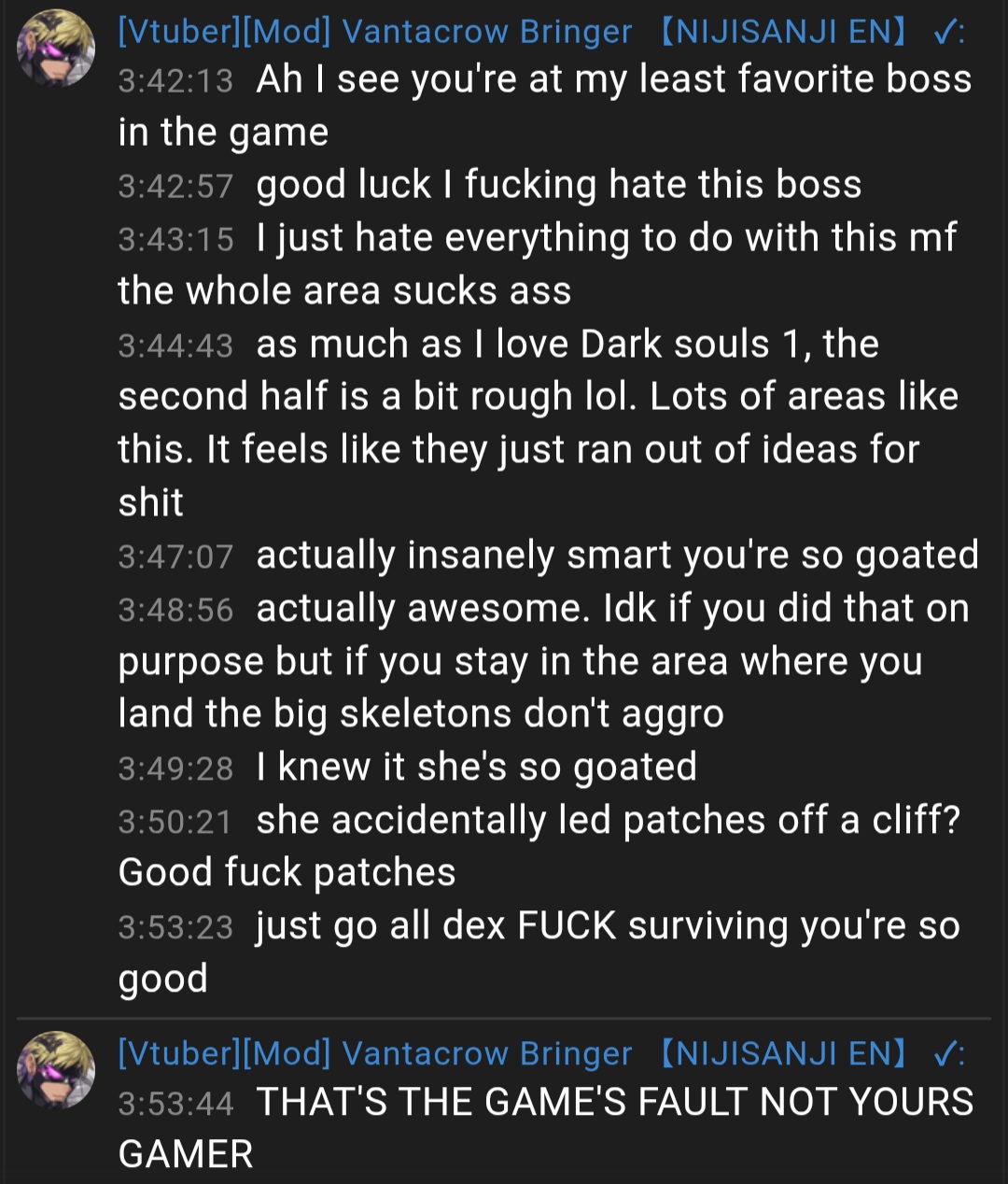The height and width of the screenshot is (1184, 1008).
Task: Open the top Vantacrow Bringer username link
Action: click(x=541, y=32)
